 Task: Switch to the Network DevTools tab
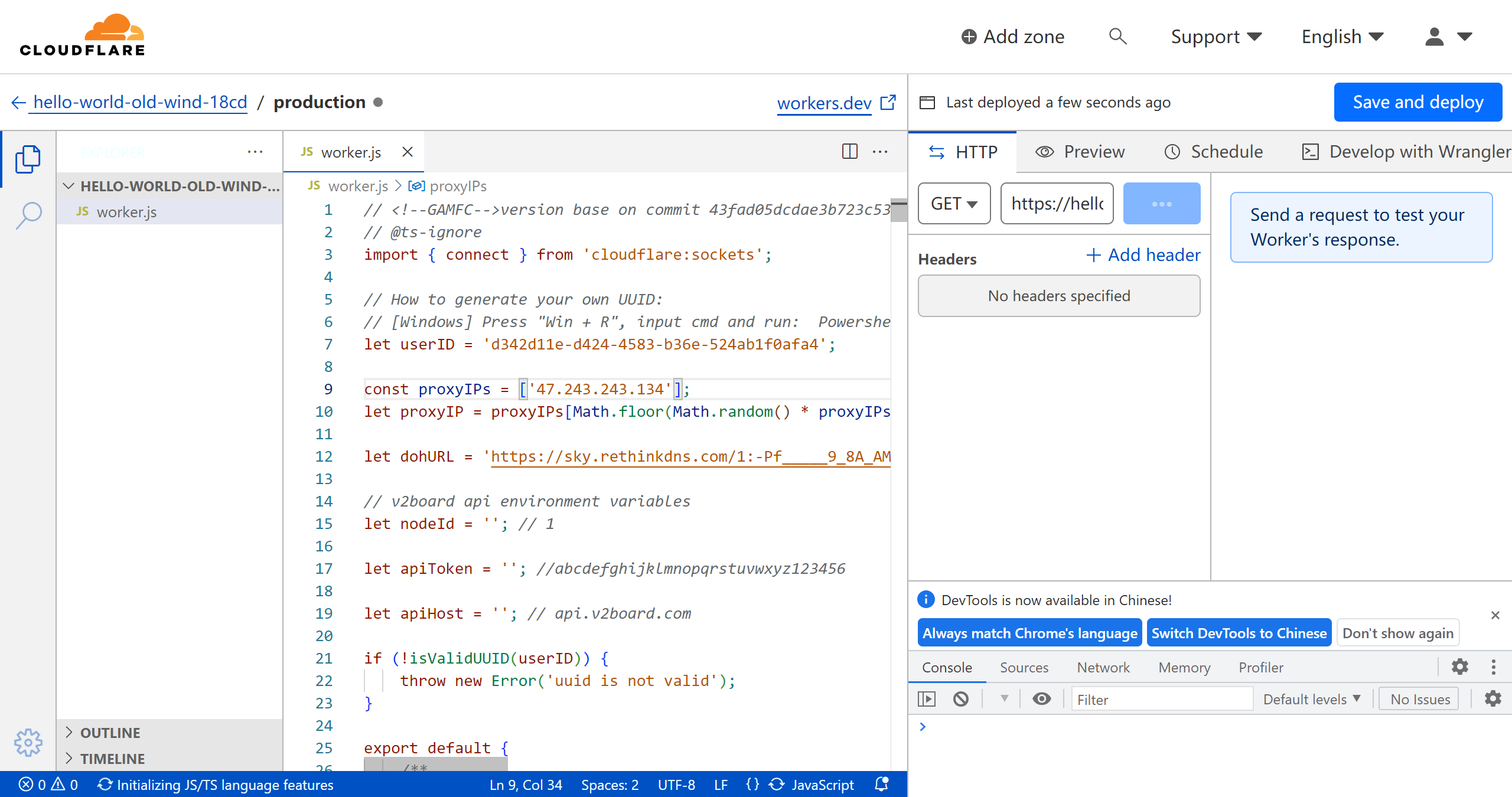pos(1103,667)
